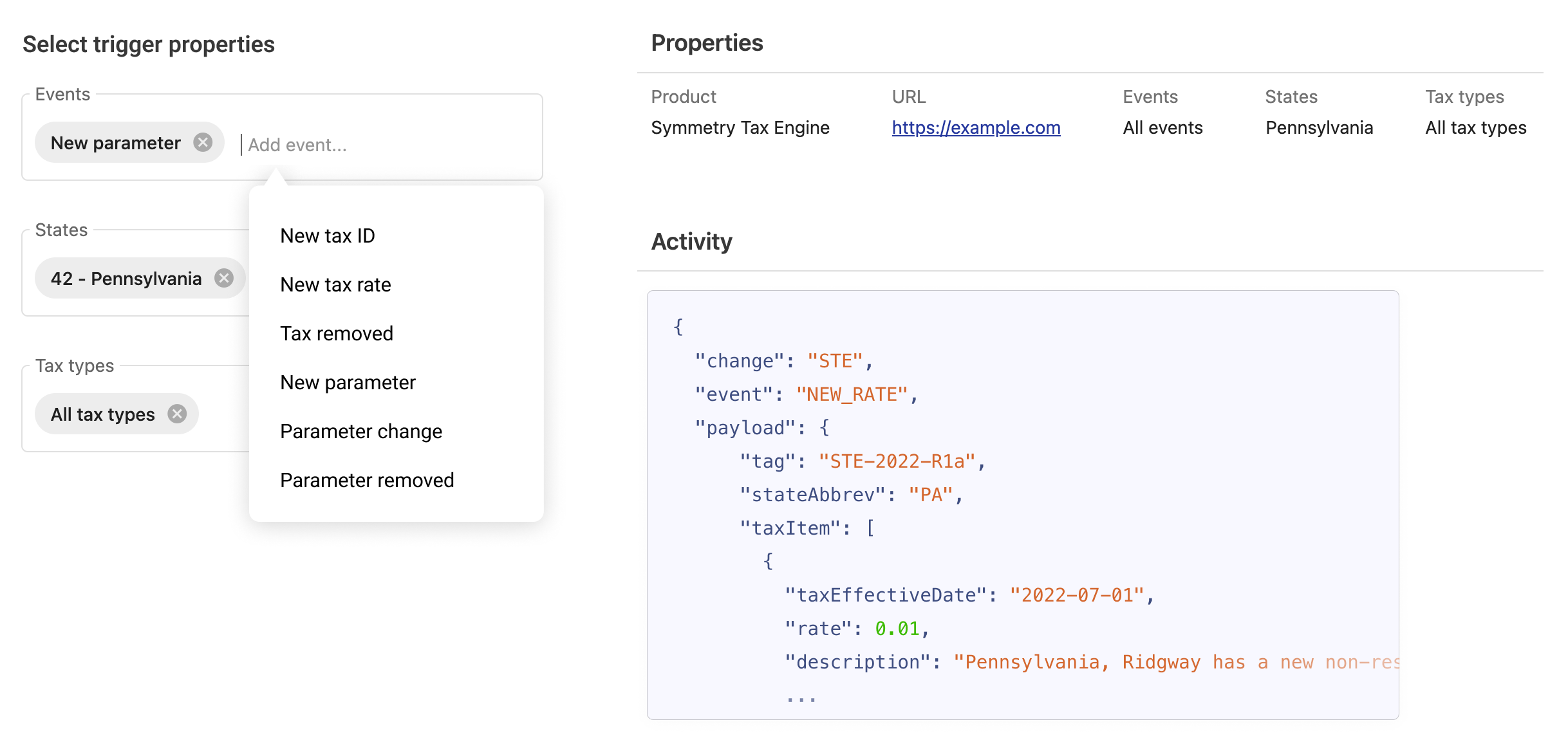Remove the 42 - Pennsylvania state chip
The image size is (1568, 747).
point(224,278)
